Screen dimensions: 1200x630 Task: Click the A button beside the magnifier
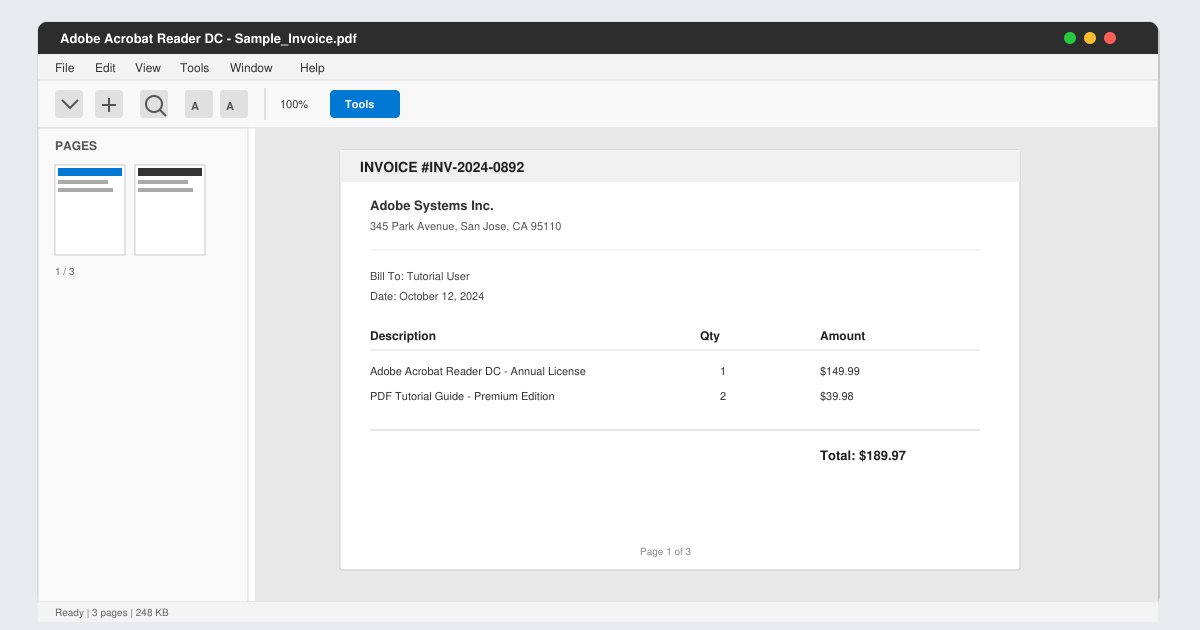tap(199, 104)
